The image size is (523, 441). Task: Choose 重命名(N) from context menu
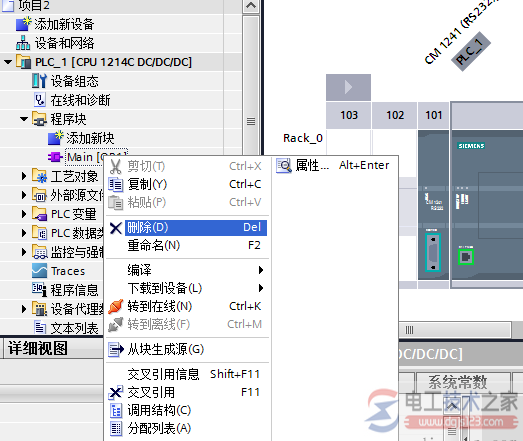(x=187, y=246)
